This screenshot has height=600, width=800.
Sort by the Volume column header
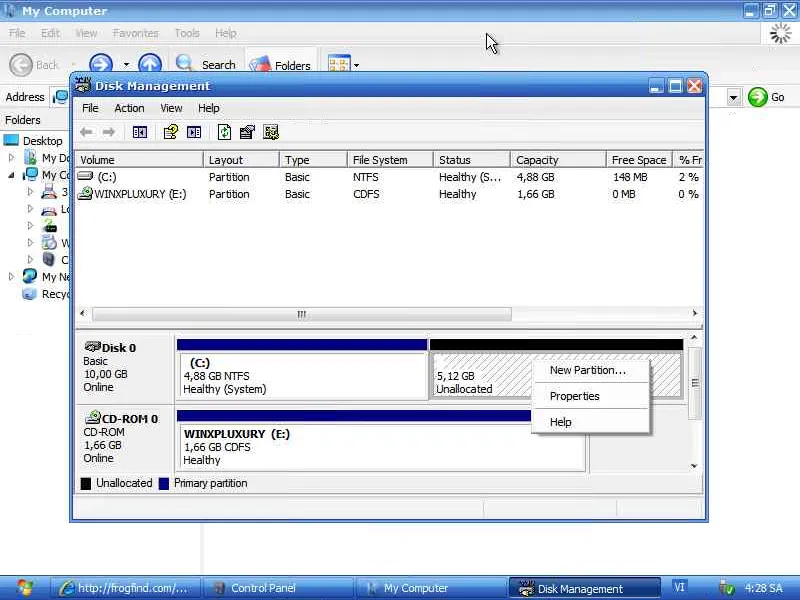tap(139, 160)
